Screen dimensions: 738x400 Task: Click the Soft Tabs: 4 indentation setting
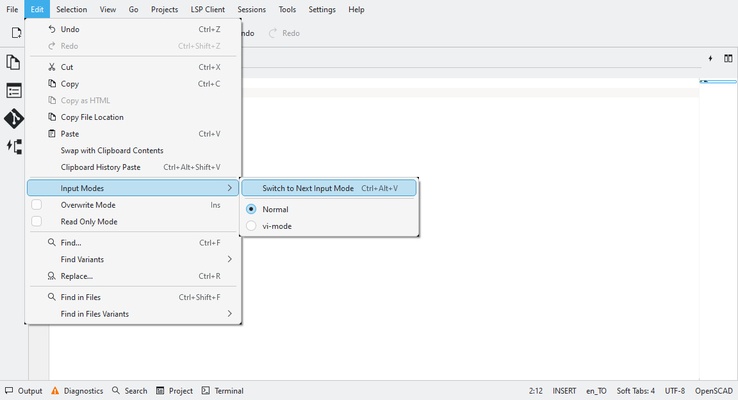(x=635, y=391)
